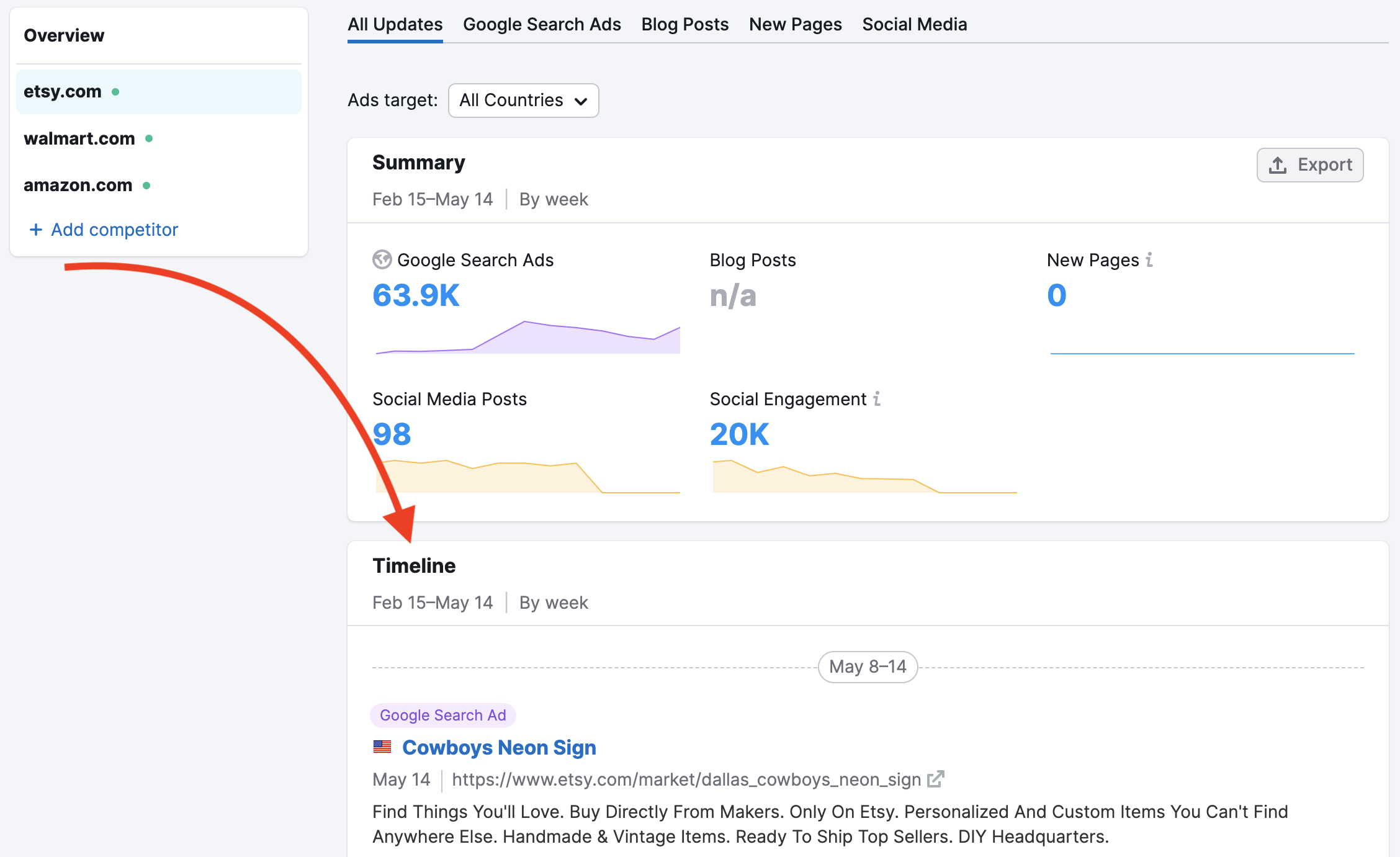The image size is (1400, 857).
Task: Click the Export upload icon
Action: pyautogui.click(x=1277, y=165)
